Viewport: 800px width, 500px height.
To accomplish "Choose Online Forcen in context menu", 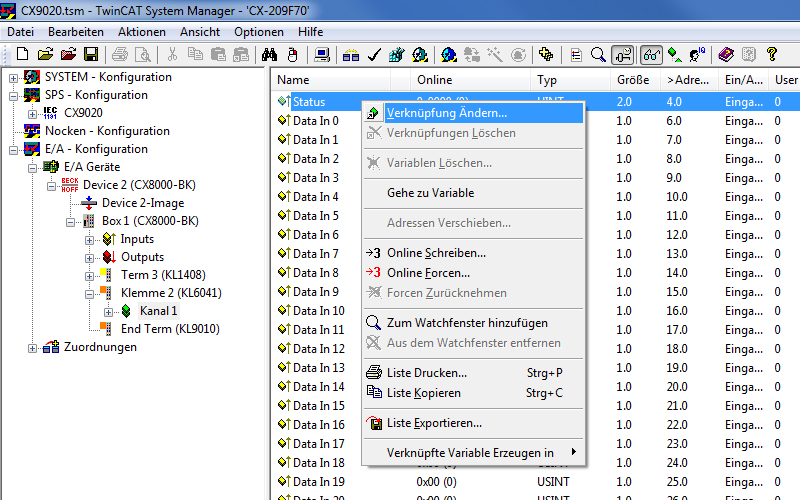I will [x=473, y=273].
